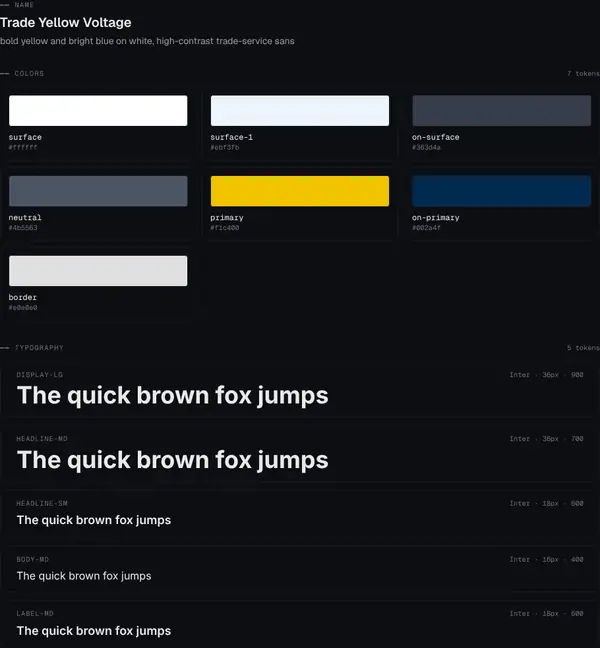This screenshot has height=648, width=600.
Task: Click the HEADLINE-SM font spec
Action: [x=546, y=503]
